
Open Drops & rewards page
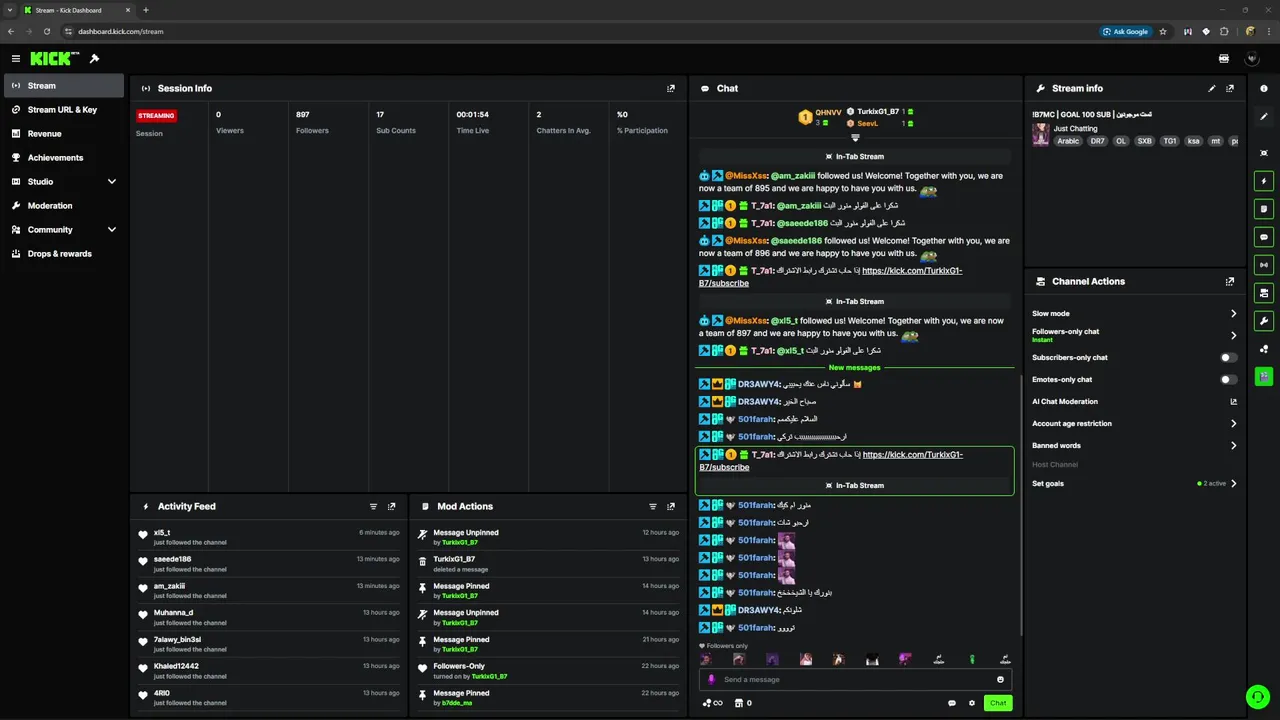pyautogui.click(x=63, y=254)
